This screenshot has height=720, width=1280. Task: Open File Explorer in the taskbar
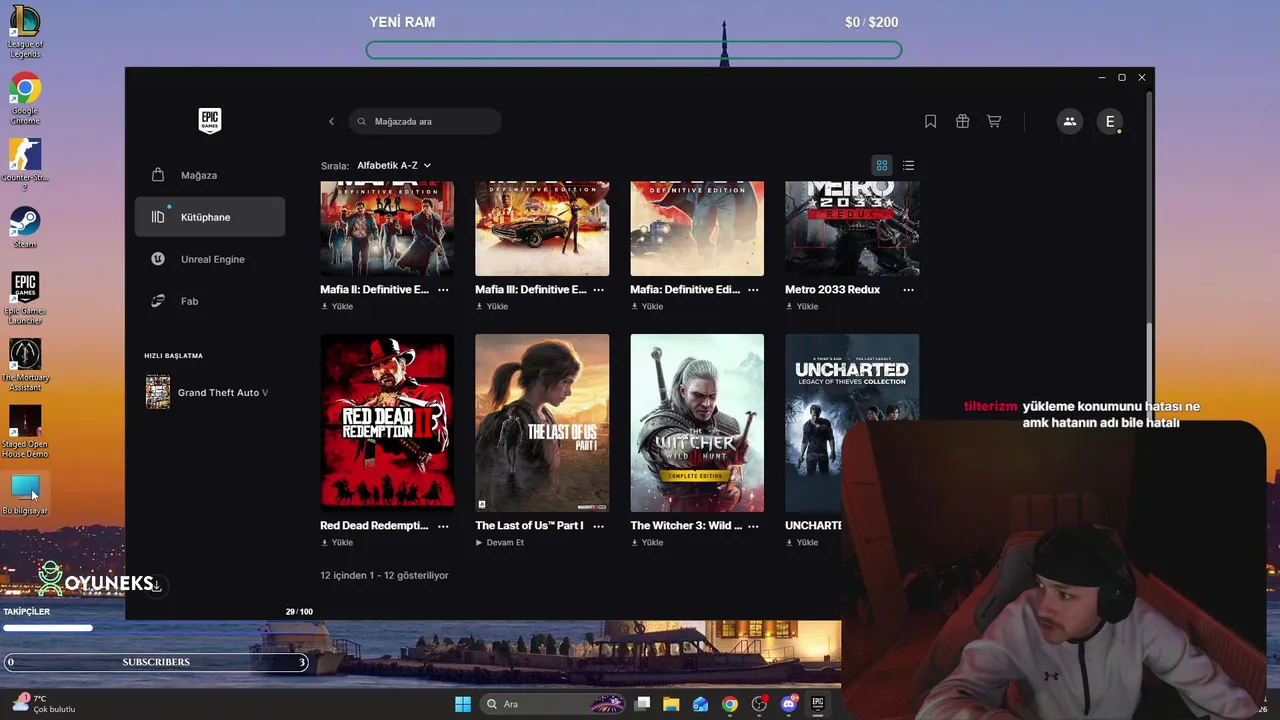pos(671,704)
